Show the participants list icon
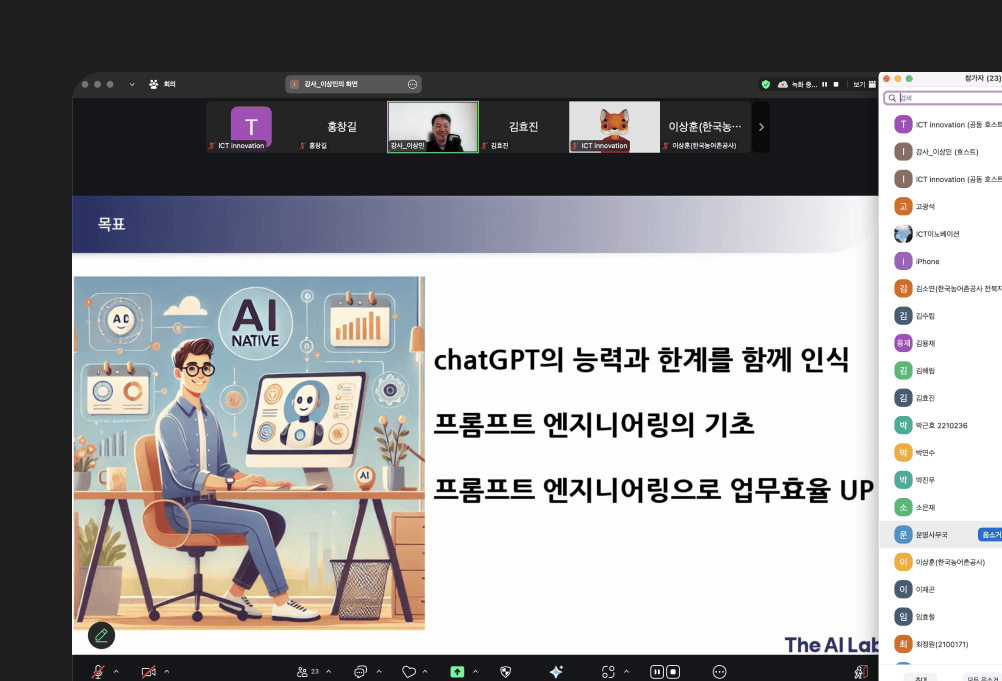The height and width of the screenshot is (681, 1002). [x=304, y=672]
